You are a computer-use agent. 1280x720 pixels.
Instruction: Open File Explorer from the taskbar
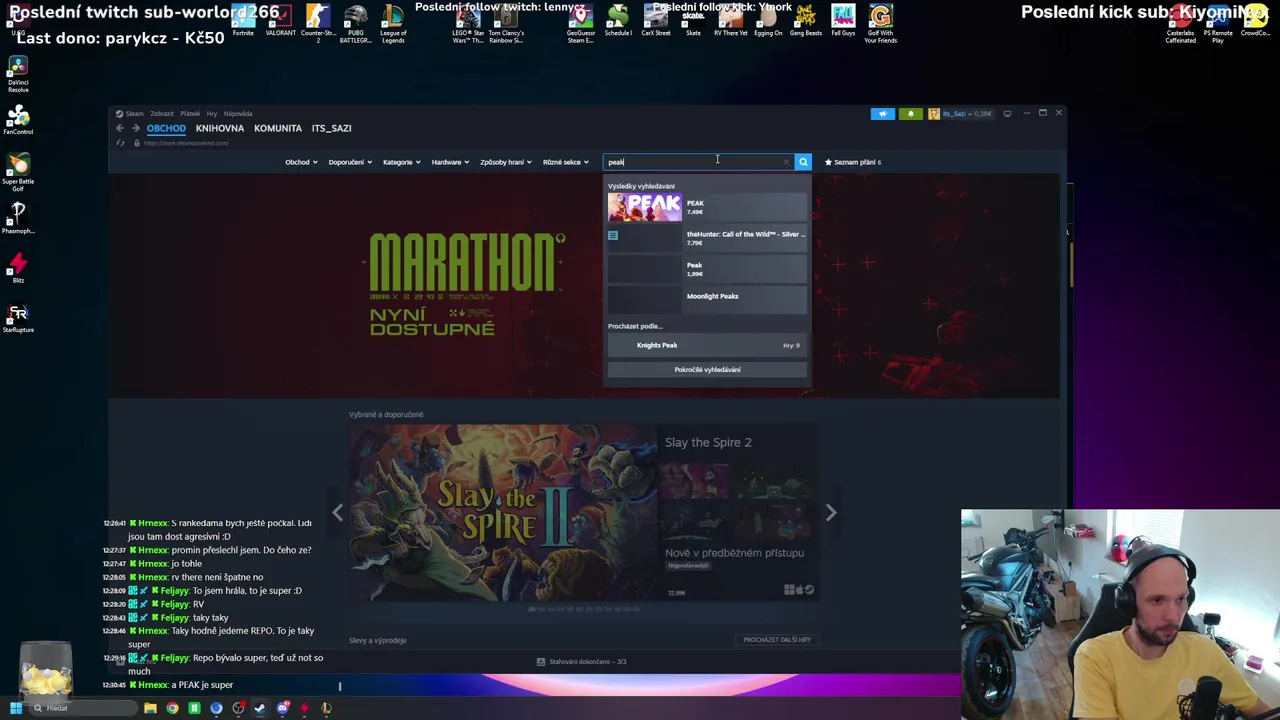150,708
